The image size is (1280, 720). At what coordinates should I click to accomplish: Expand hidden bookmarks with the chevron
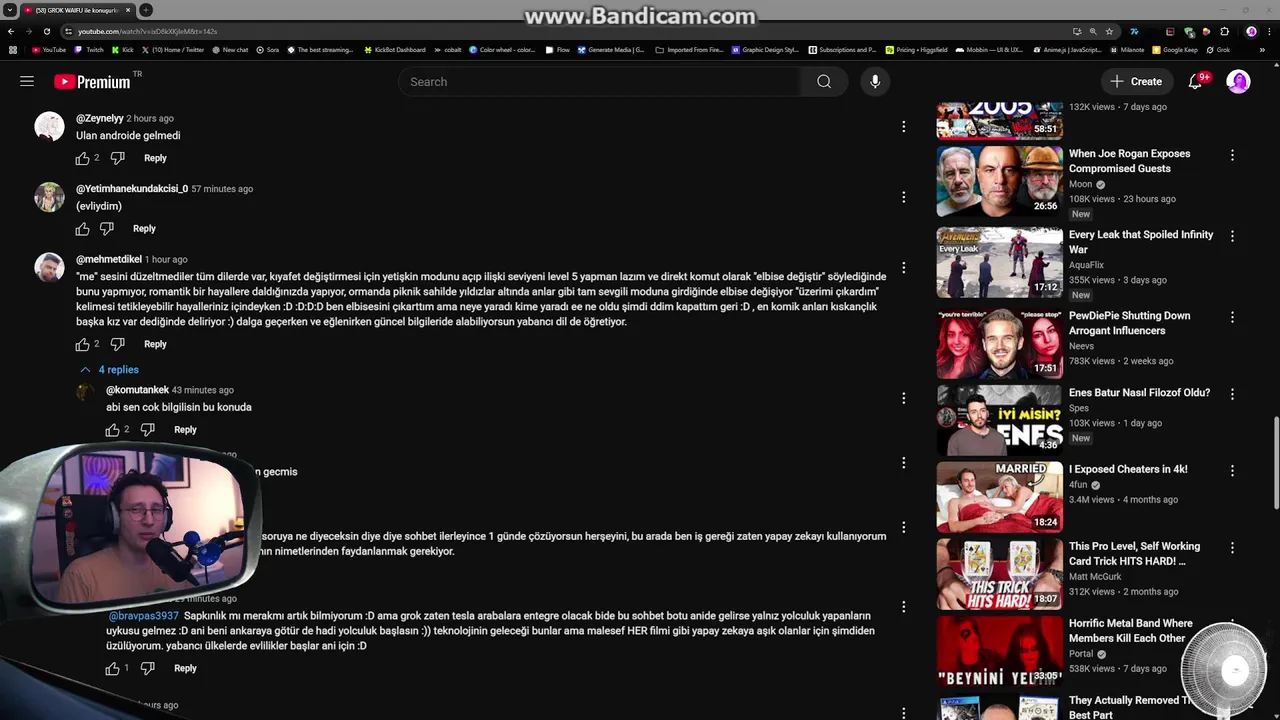[x=1262, y=50]
